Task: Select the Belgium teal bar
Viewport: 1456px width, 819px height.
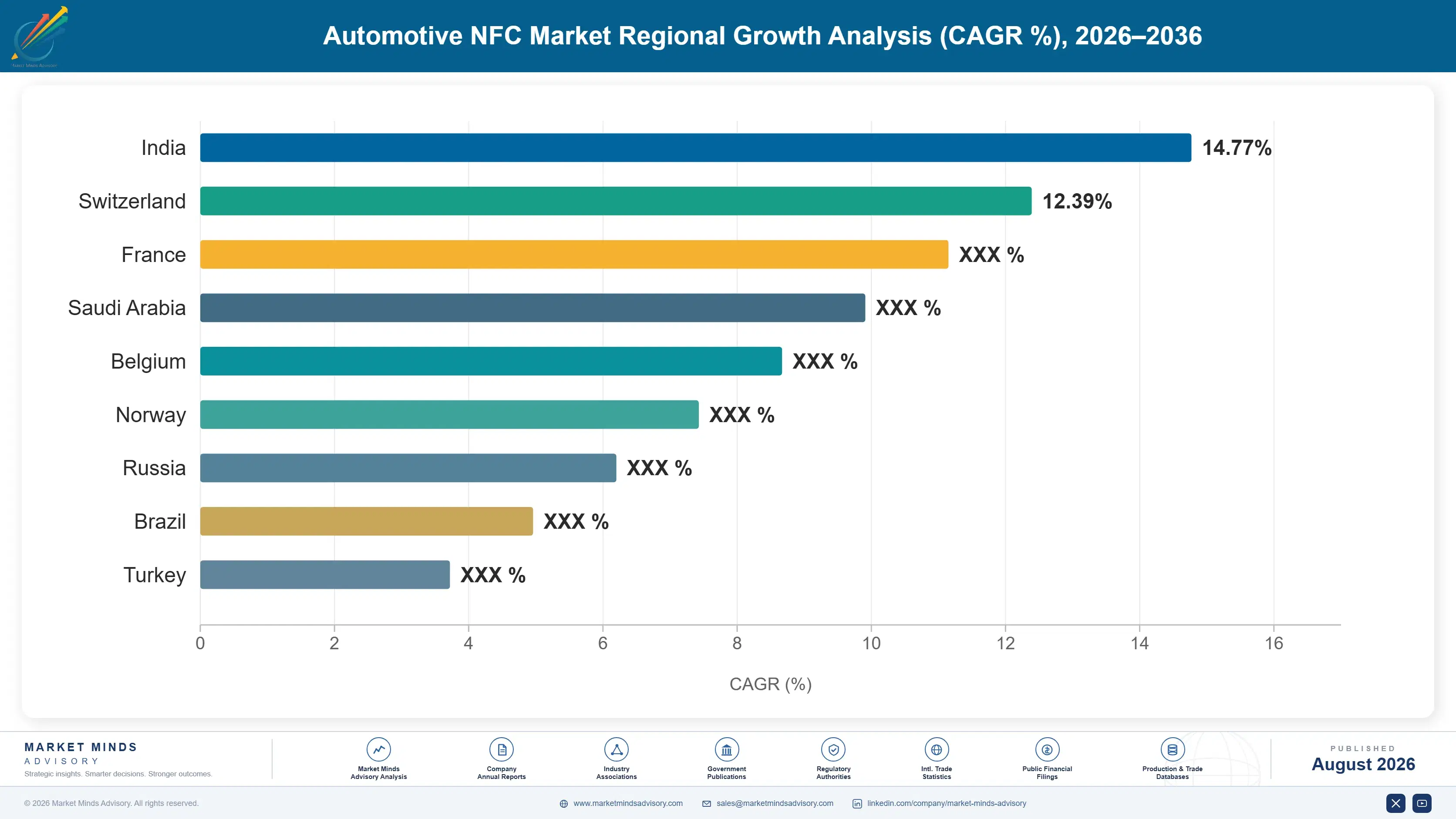Action: [491, 361]
